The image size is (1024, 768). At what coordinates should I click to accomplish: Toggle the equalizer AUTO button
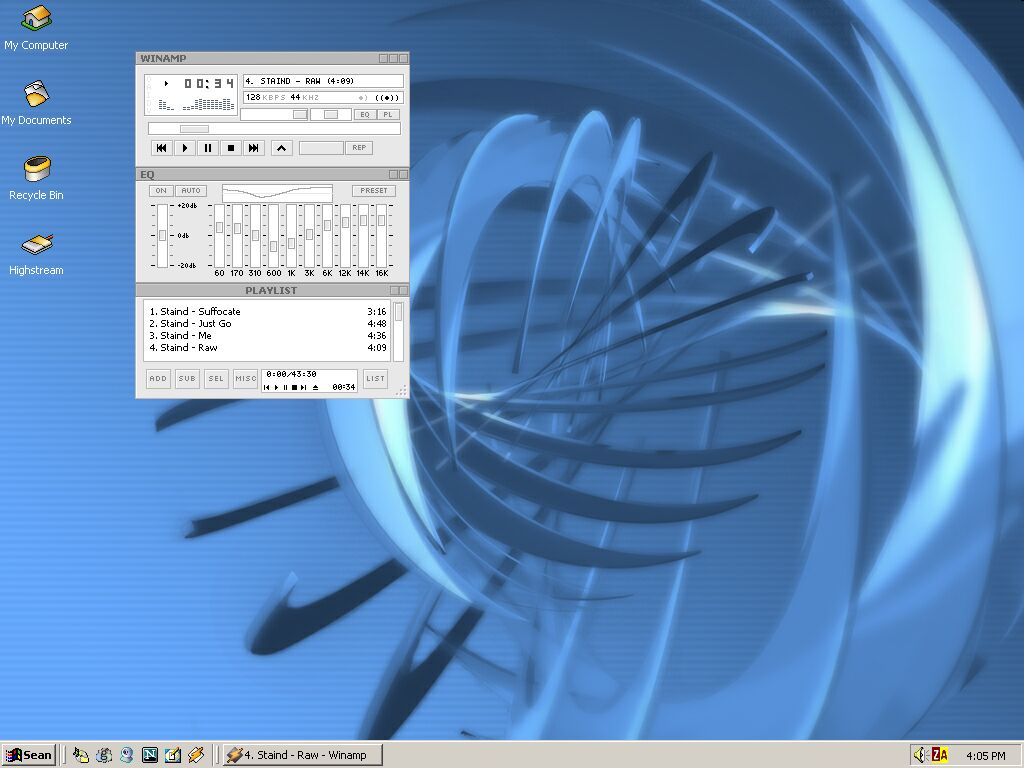(191, 191)
